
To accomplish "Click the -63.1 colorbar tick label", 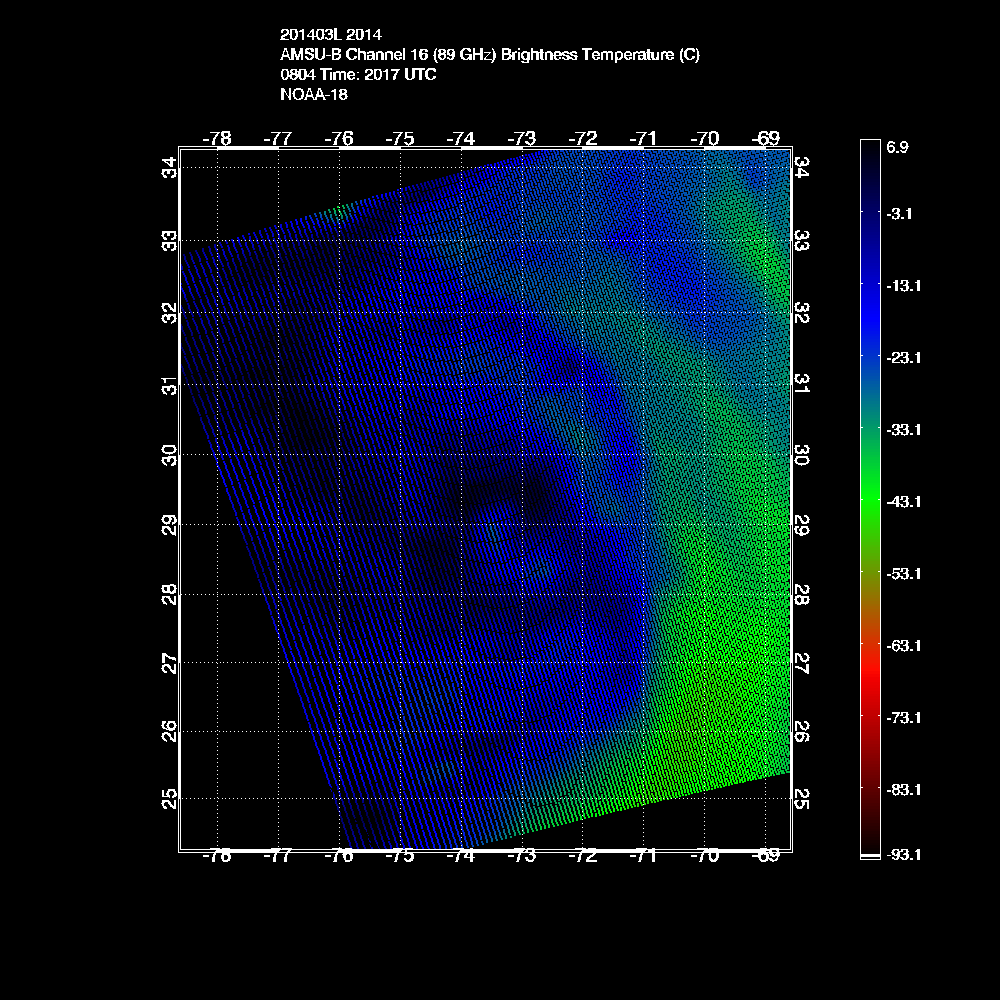I will 902,645.
